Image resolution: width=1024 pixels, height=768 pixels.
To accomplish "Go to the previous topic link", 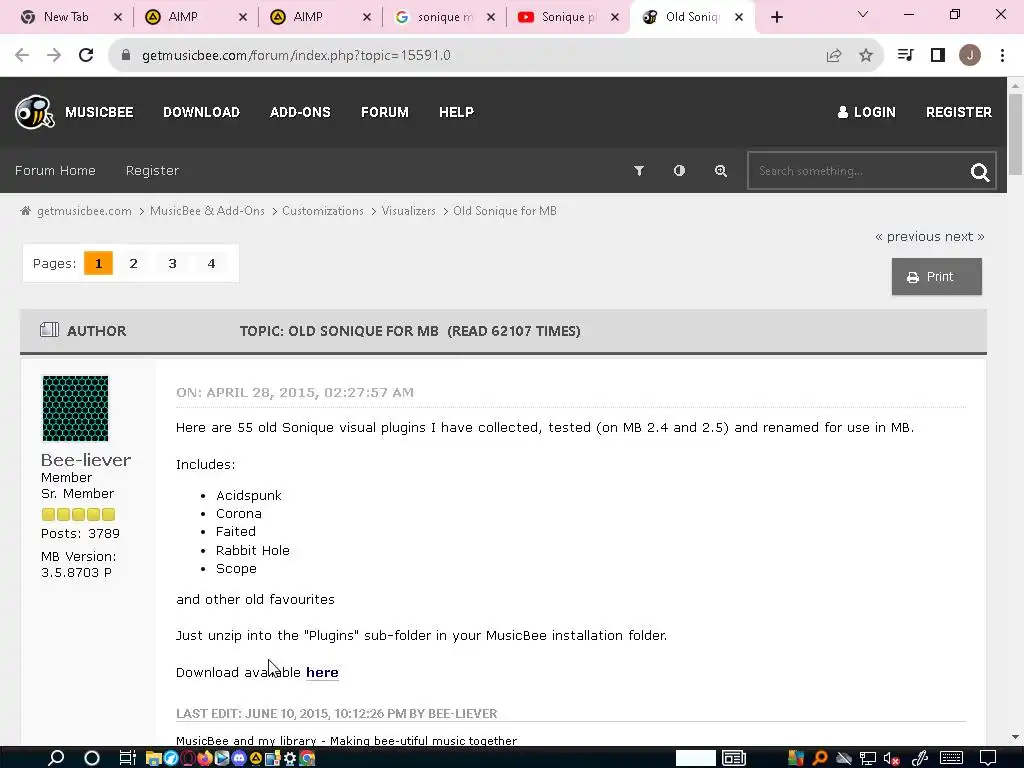I will (906, 236).
